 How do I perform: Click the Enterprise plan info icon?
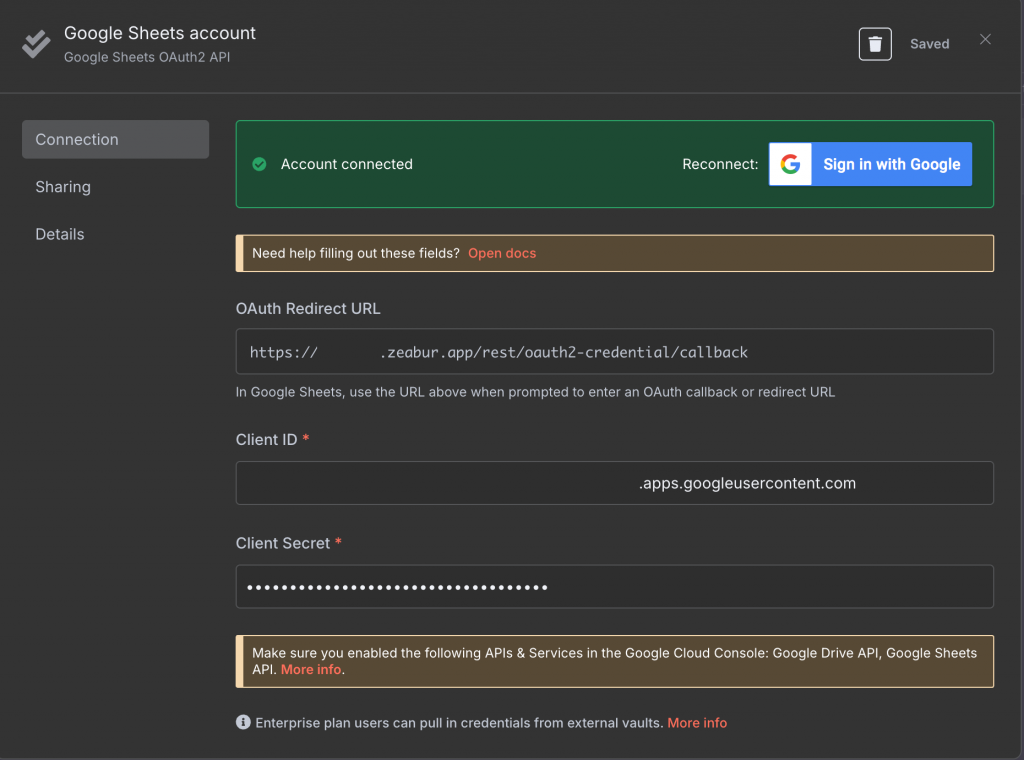coord(243,722)
